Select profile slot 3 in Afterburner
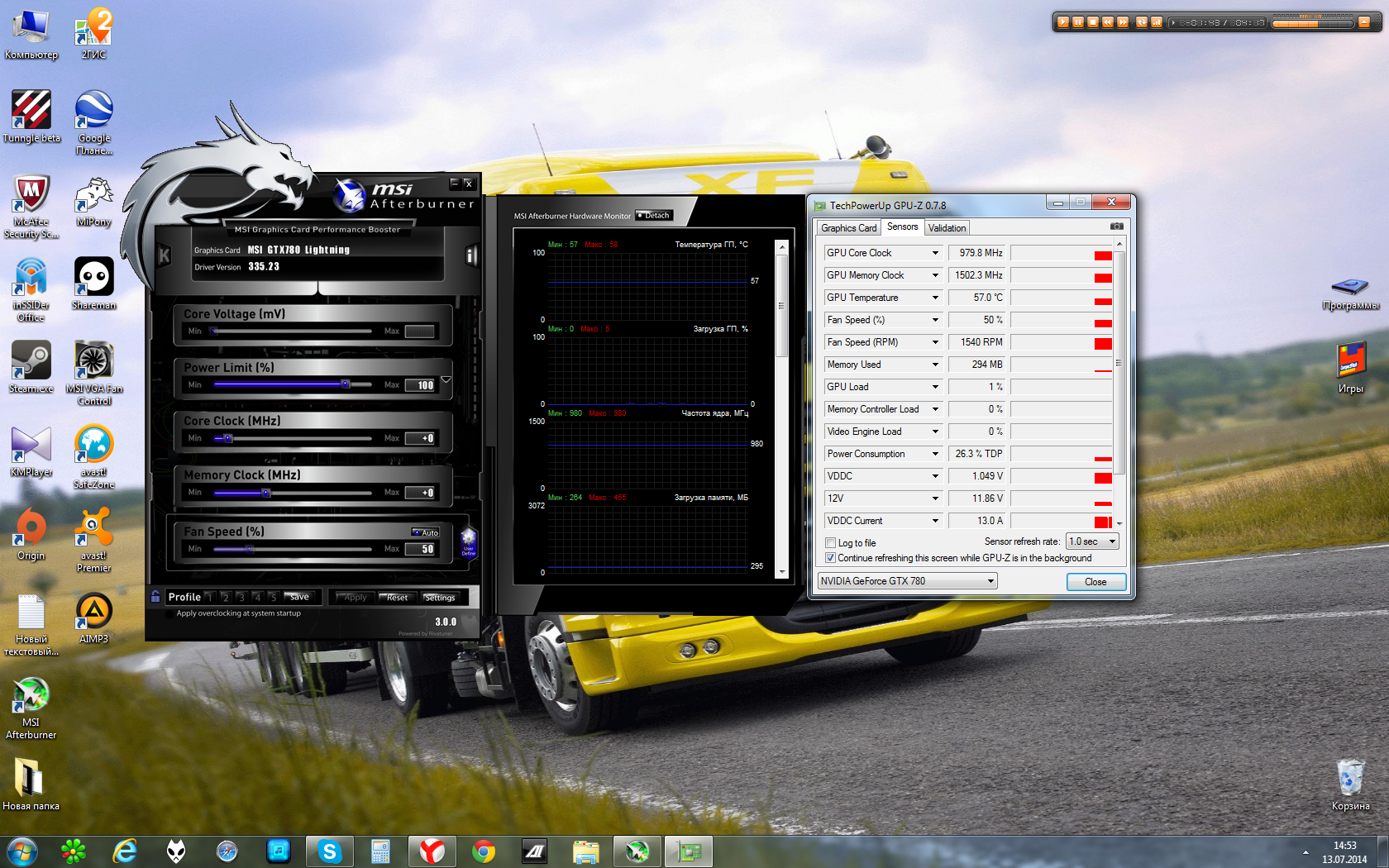 241,597
